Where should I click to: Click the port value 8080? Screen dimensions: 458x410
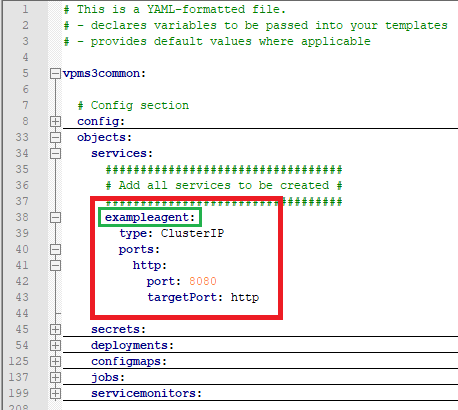click(203, 281)
